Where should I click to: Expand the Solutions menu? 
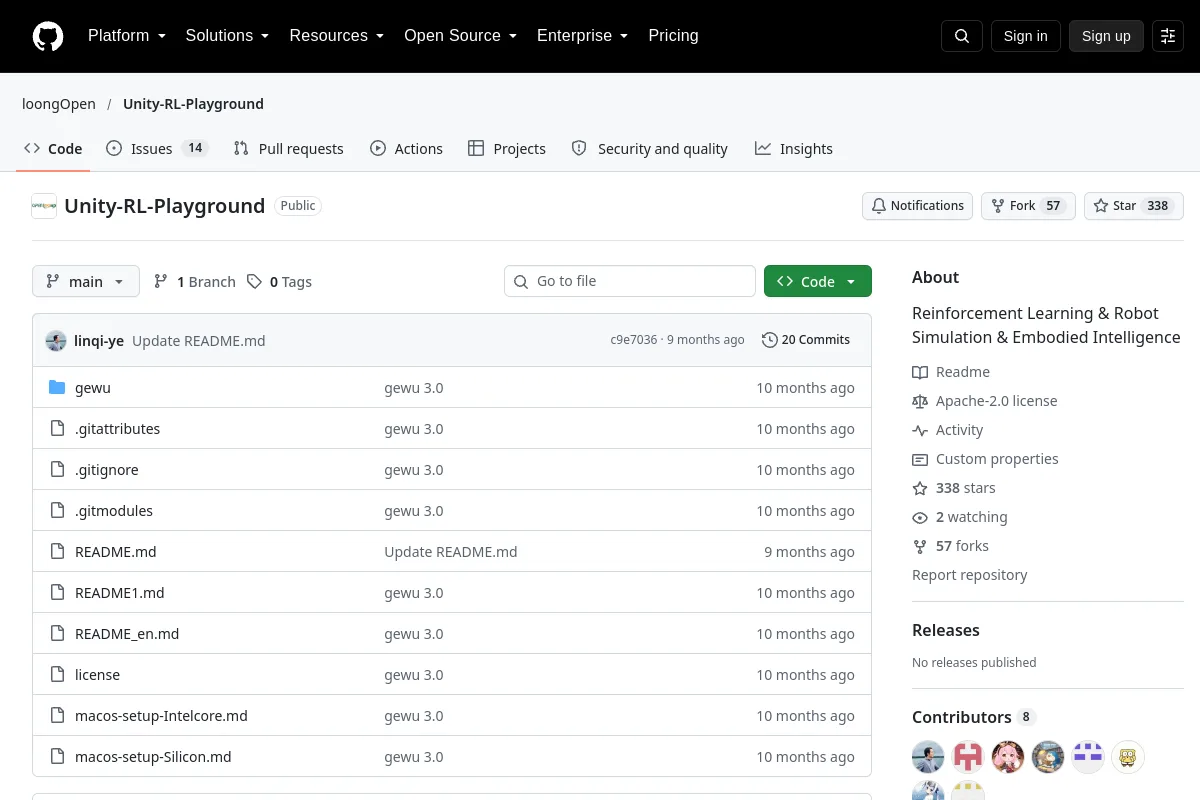(228, 36)
